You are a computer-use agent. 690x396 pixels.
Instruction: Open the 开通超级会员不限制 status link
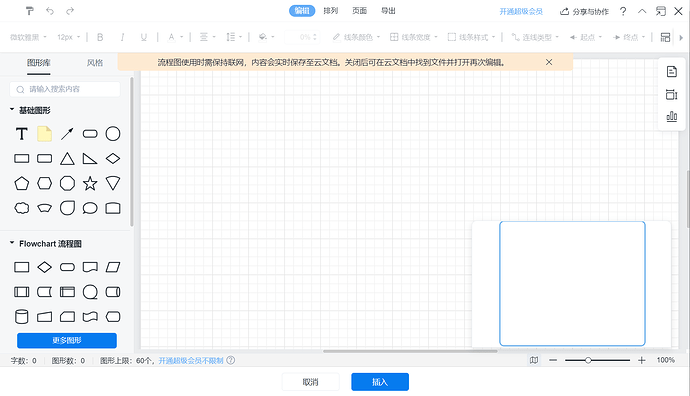pos(191,360)
